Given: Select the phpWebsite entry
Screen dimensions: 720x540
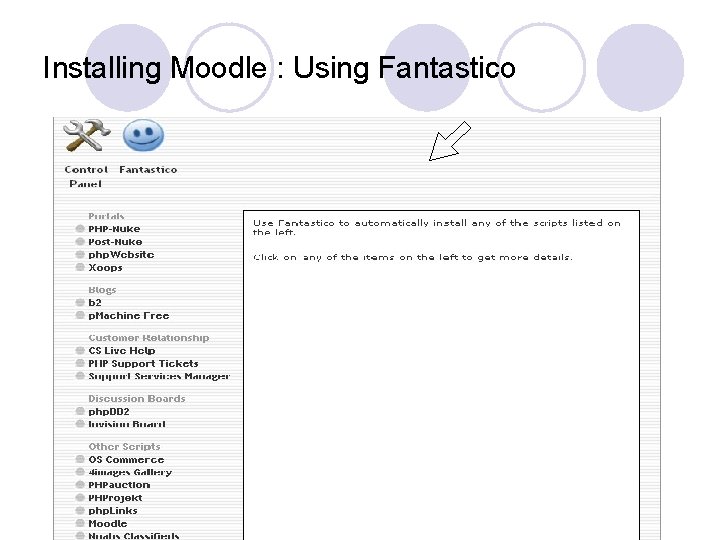Looking at the screenshot, I should tap(121, 254).
